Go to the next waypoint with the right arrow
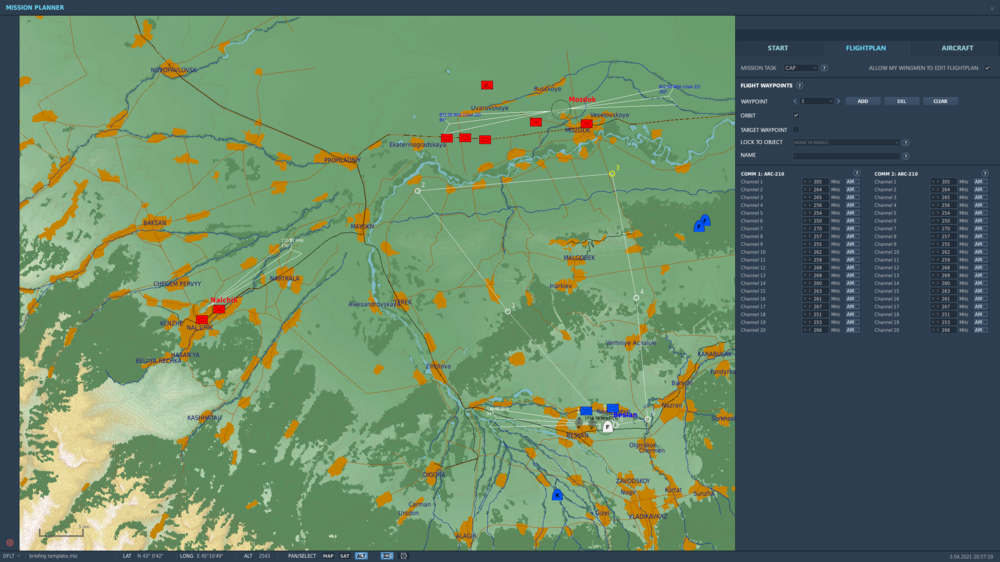The width and height of the screenshot is (1000, 562). [838, 101]
